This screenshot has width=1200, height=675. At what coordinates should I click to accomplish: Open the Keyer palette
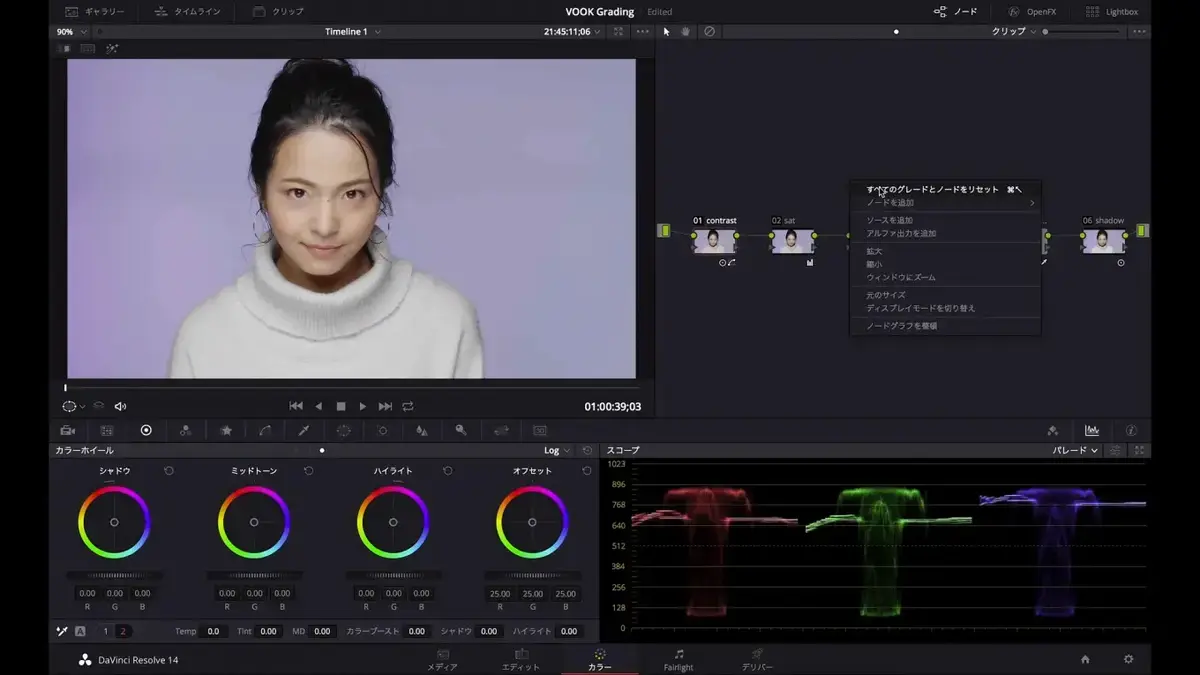[x=461, y=430]
